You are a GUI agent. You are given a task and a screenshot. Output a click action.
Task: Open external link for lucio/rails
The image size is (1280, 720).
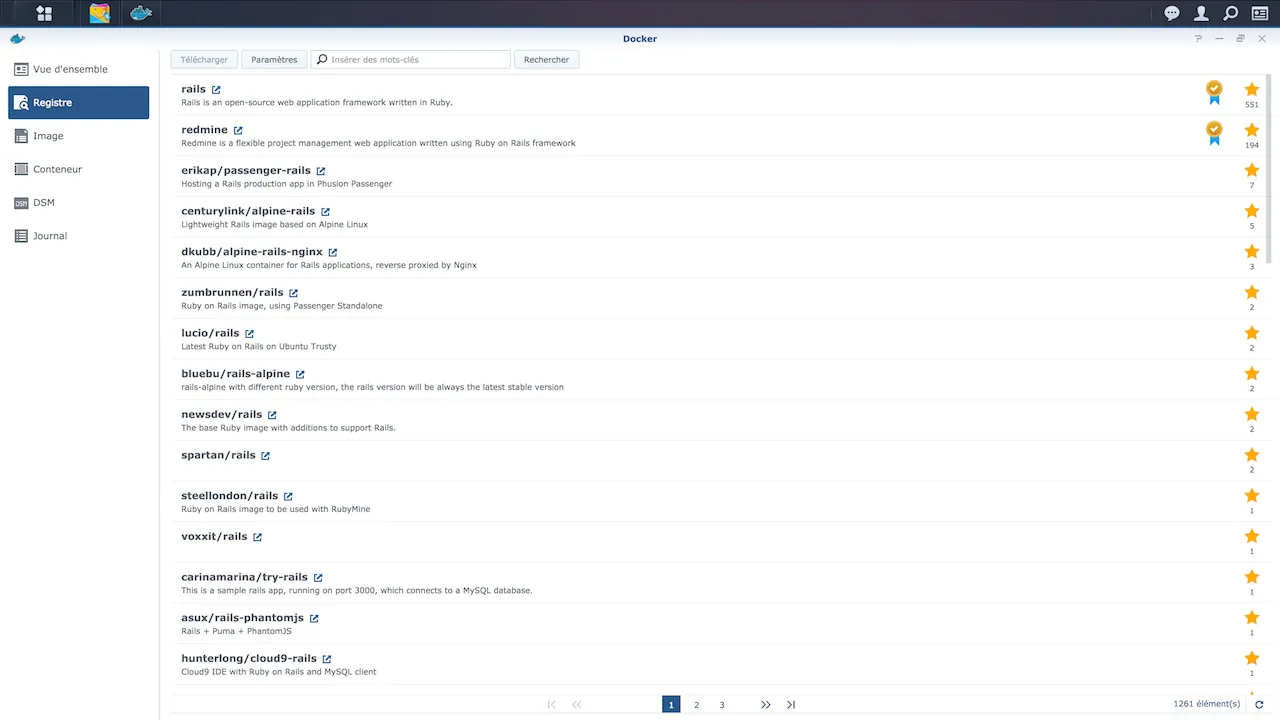click(x=250, y=334)
